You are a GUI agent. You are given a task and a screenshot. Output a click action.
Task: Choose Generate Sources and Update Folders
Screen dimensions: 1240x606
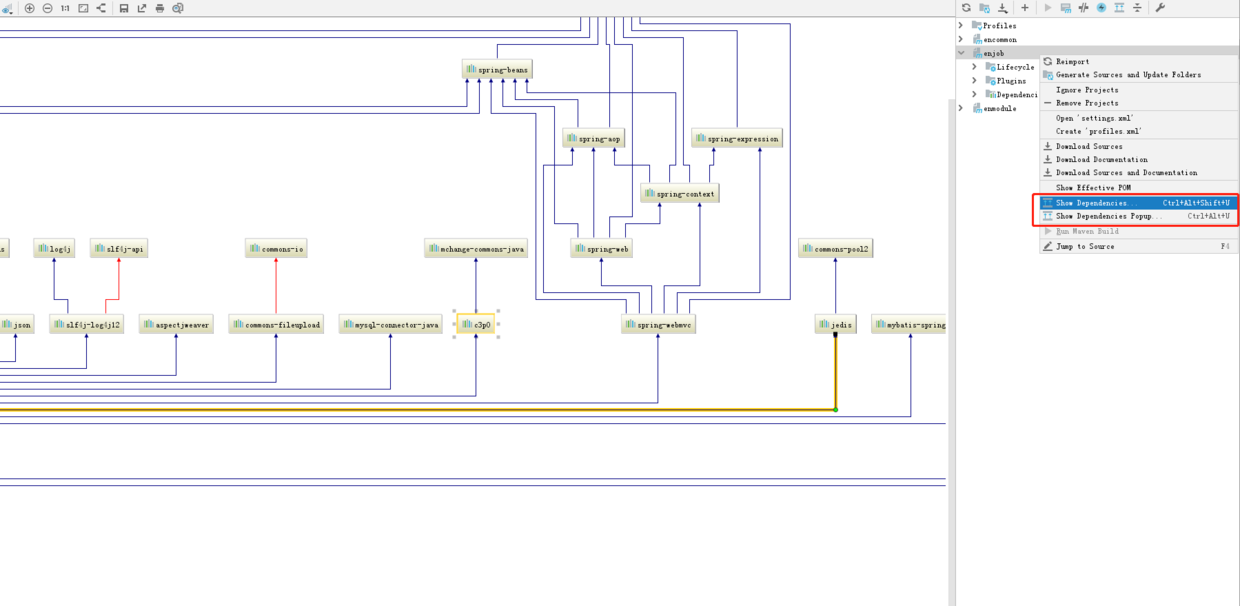pyautogui.click(x=1139, y=74)
